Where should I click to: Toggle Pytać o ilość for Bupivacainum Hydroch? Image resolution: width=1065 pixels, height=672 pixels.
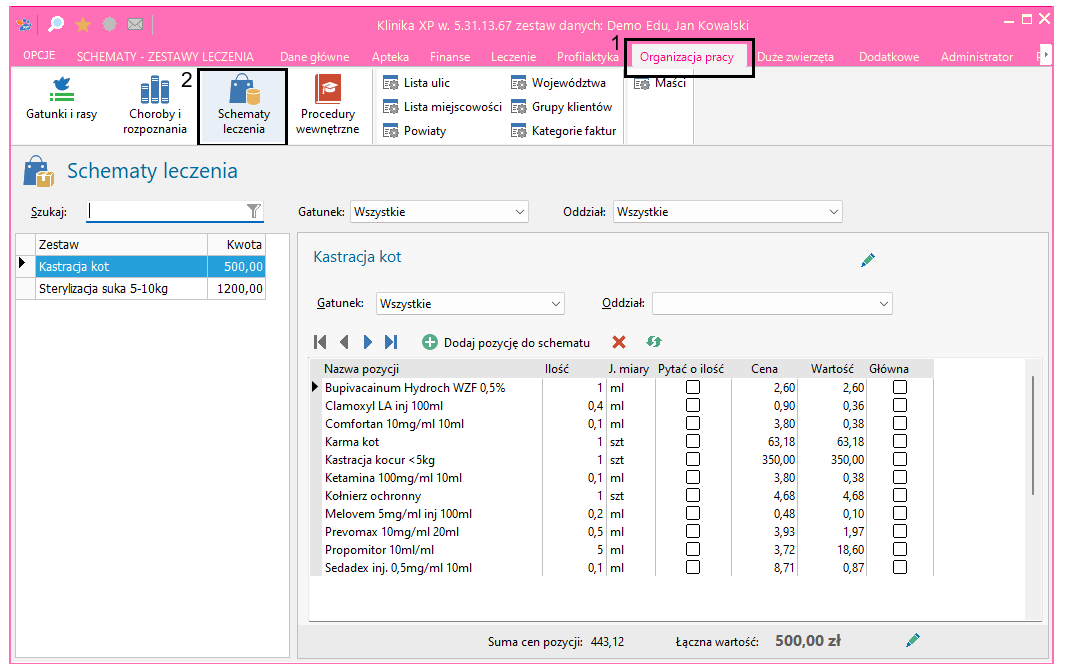[x=693, y=387]
